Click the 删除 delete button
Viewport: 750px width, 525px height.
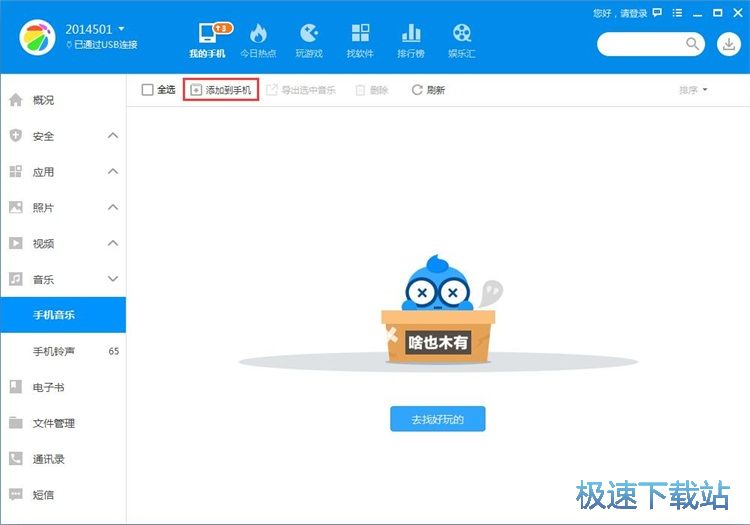[372, 90]
